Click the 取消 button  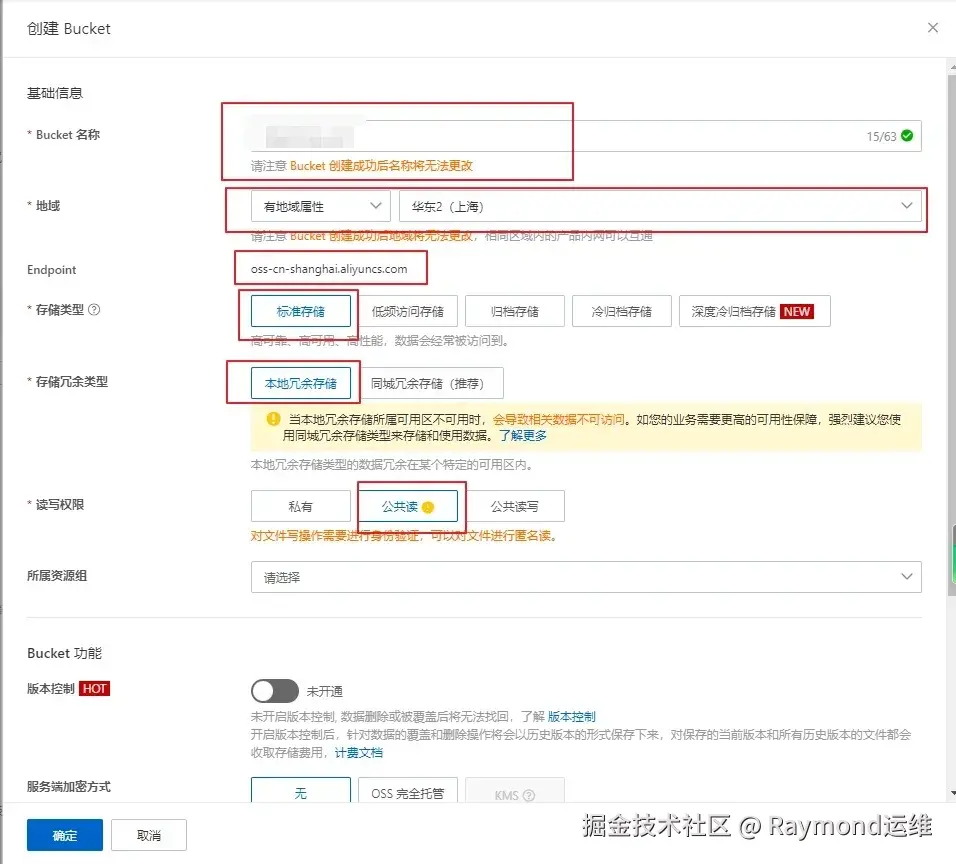(x=149, y=835)
